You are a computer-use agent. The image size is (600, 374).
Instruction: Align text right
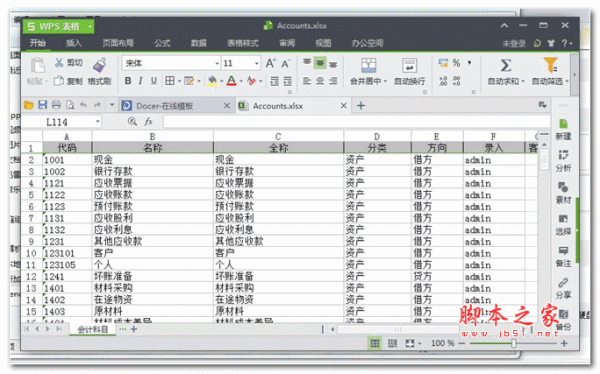pos(333,81)
